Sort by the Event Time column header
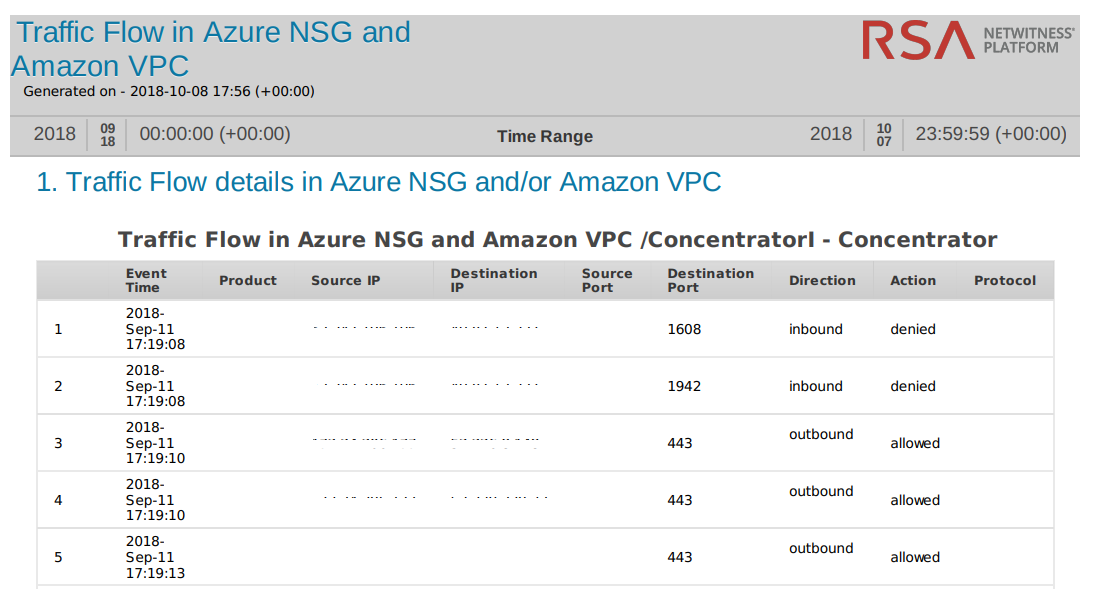The height and width of the screenshot is (589, 1114). pyautogui.click(x=146, y=280)
